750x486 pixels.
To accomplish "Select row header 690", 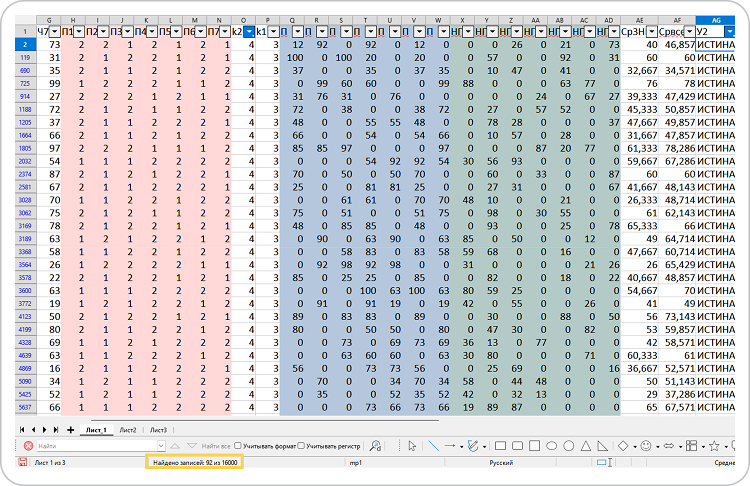I will [25, 70].
